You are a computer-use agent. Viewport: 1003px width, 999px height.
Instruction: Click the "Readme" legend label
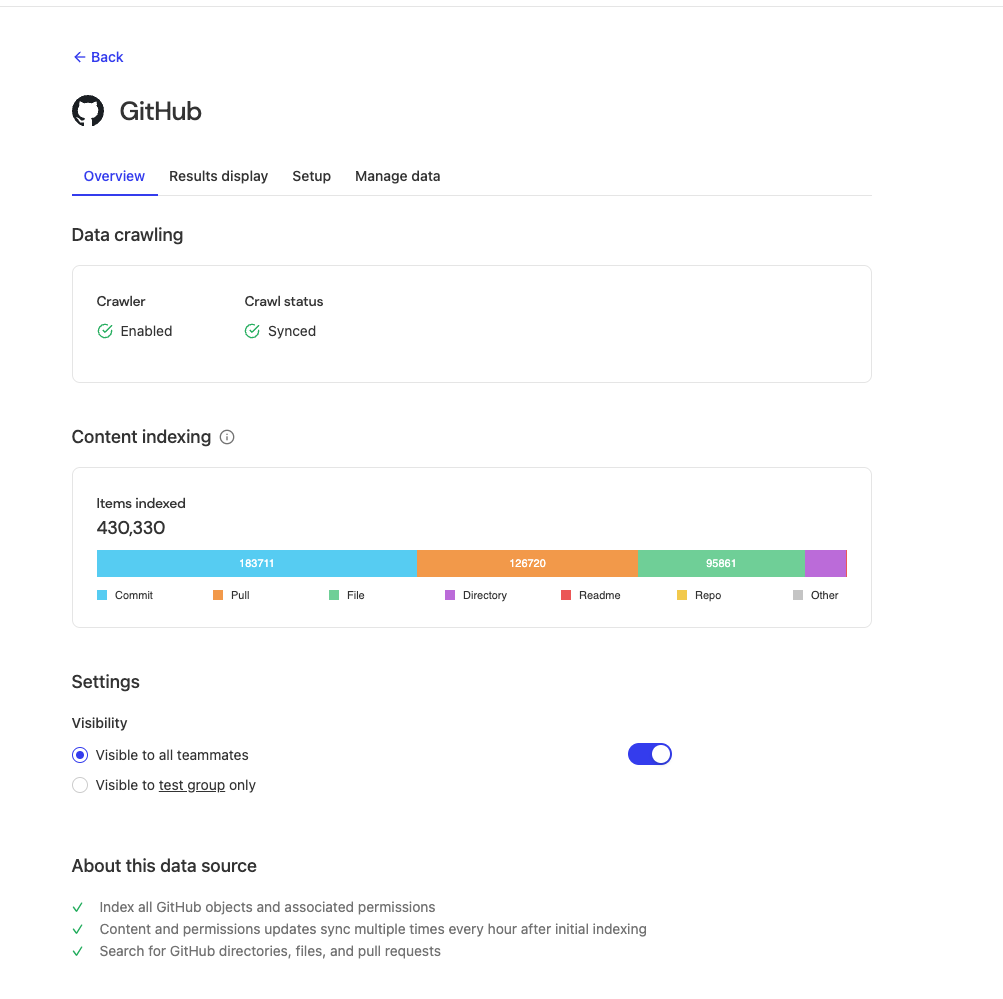tap(599, 595)
